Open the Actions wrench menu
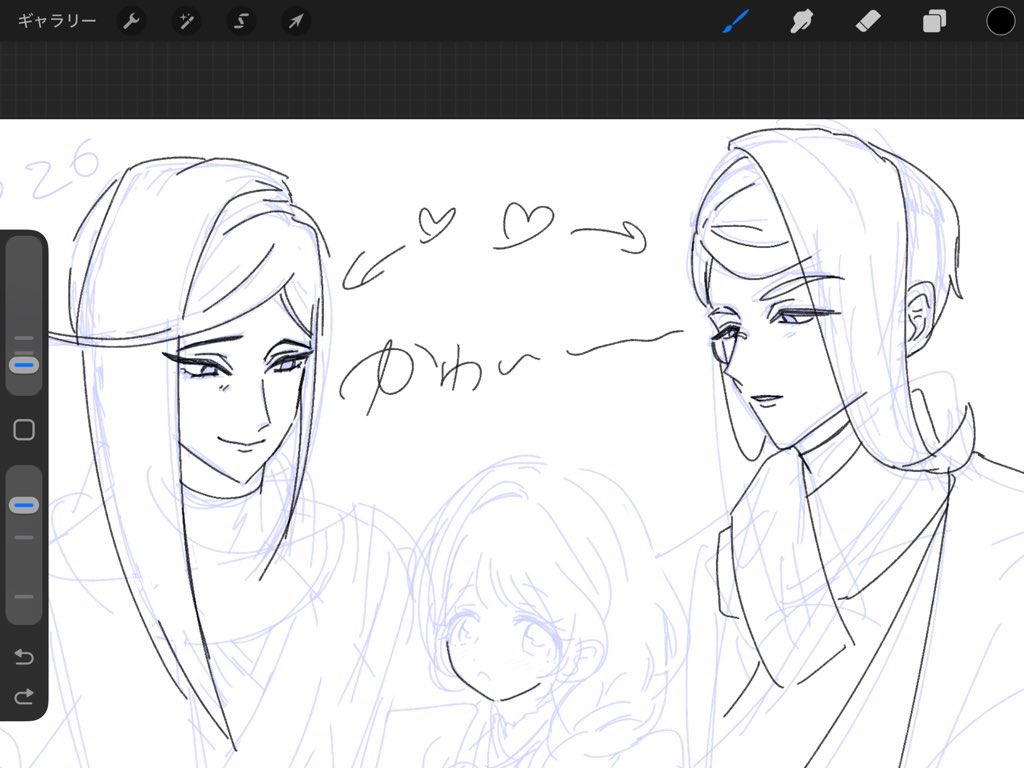Screen dimensions: 1024x768 (x=131, y=22)
